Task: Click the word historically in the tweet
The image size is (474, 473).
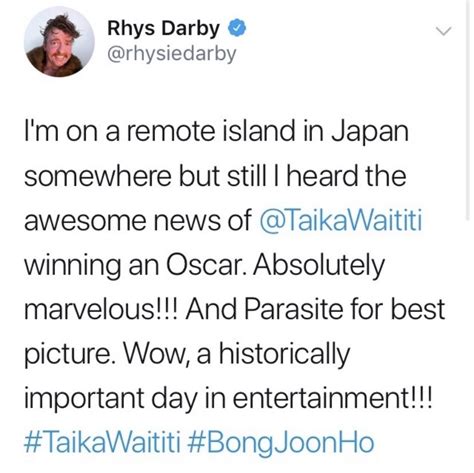Action: (284, 355)
